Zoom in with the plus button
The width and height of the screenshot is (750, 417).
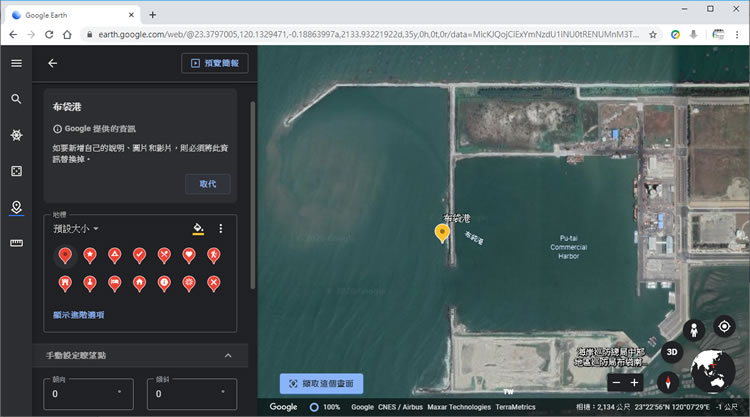coord(634,383)
